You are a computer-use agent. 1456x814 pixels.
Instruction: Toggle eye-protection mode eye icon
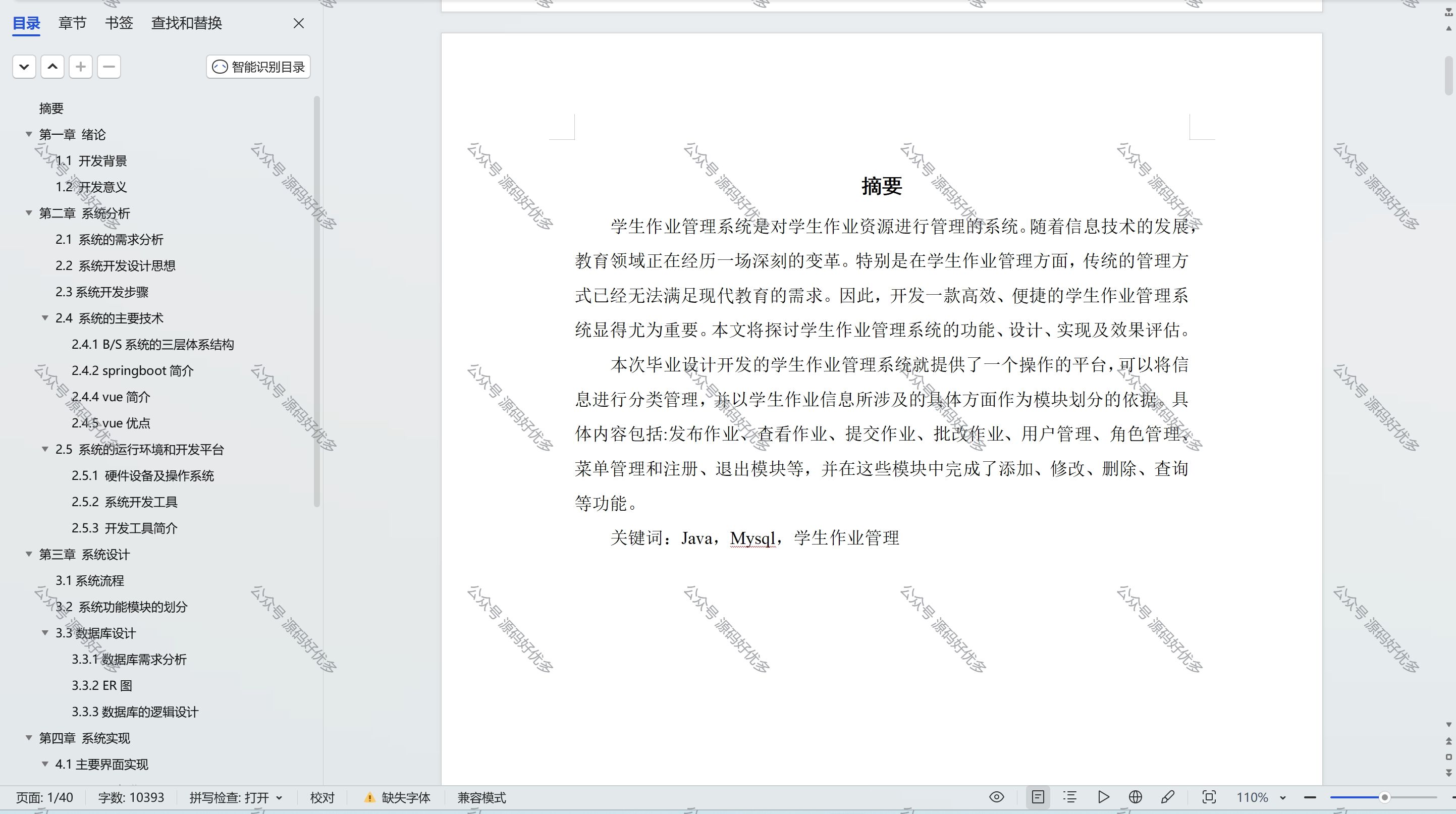point(997,797)
